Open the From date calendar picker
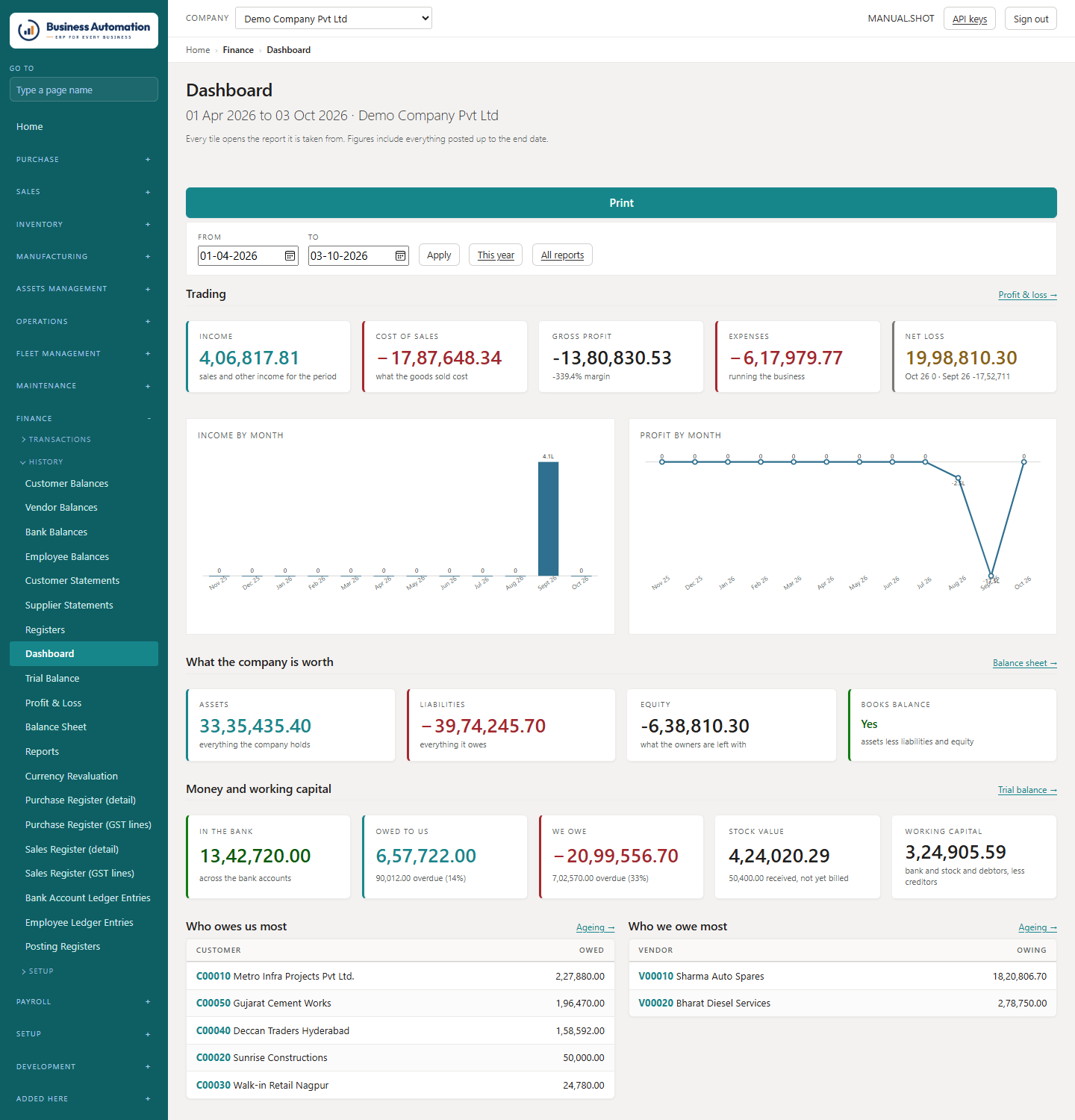 (290, 256)
